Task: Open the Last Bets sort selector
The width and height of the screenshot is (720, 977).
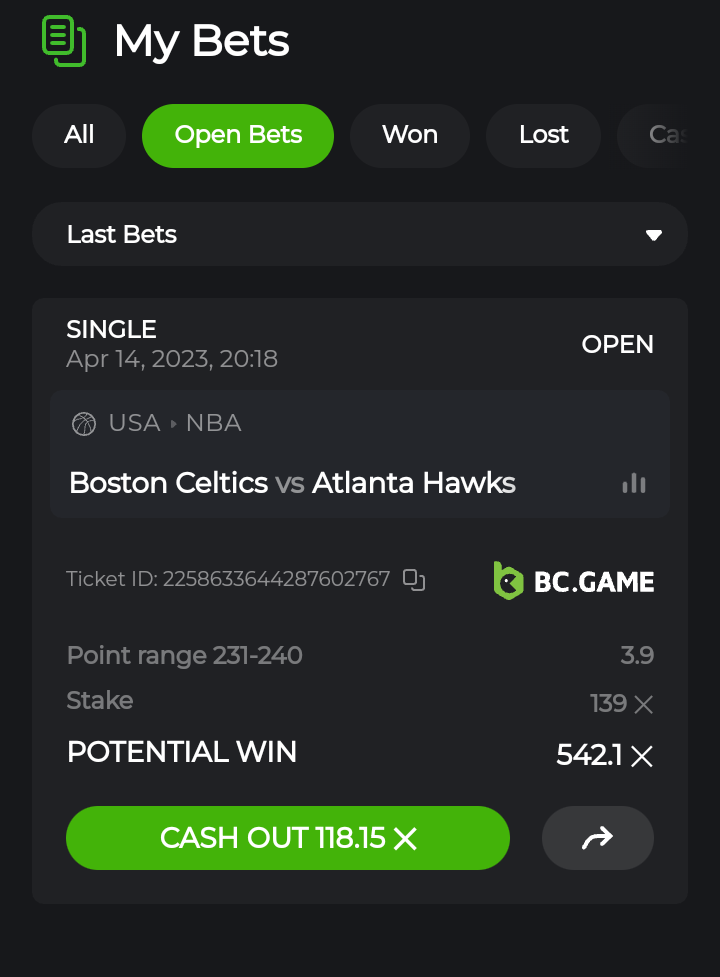Action: [360, 235]
